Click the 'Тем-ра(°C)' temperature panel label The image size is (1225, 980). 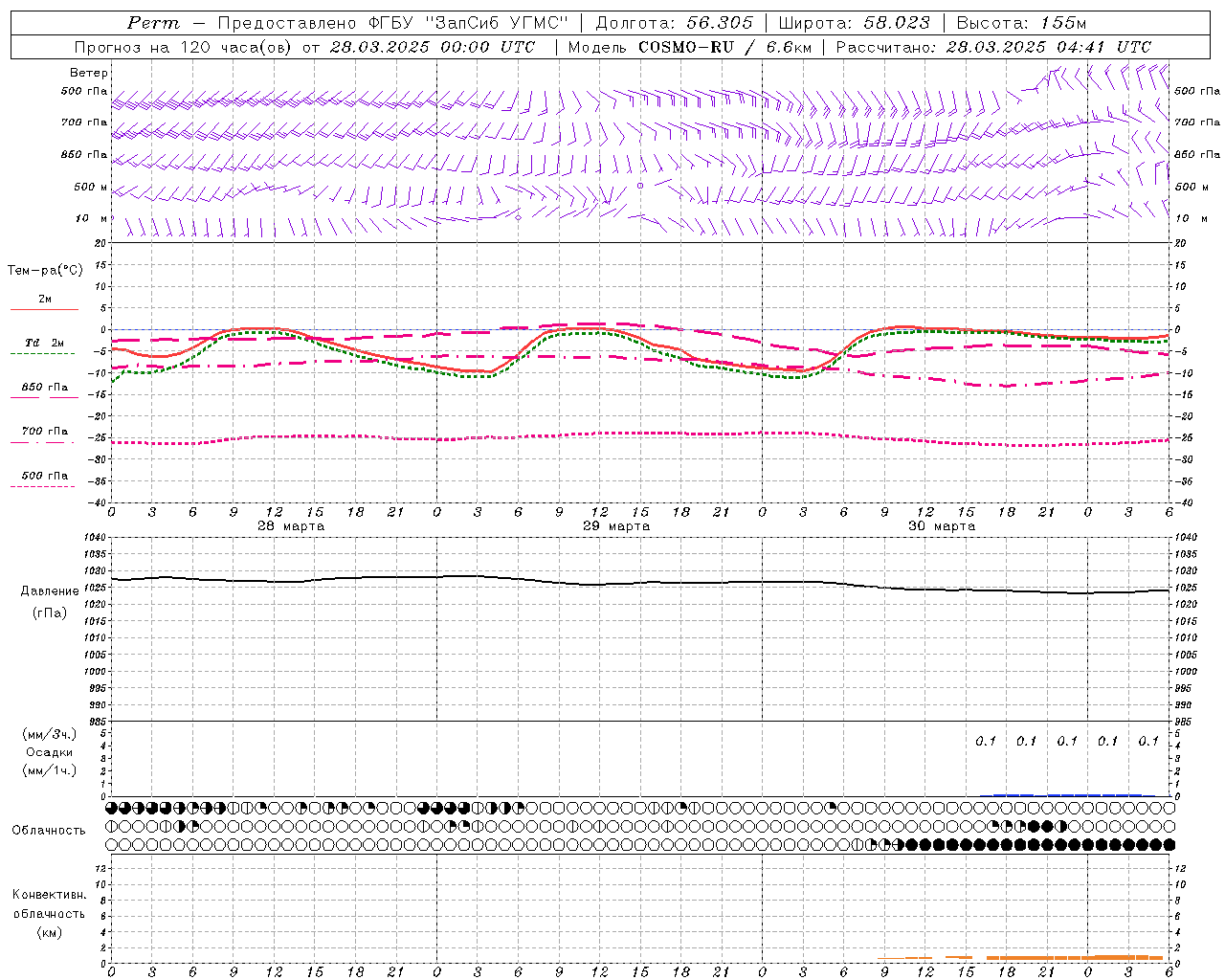[45, 271]
